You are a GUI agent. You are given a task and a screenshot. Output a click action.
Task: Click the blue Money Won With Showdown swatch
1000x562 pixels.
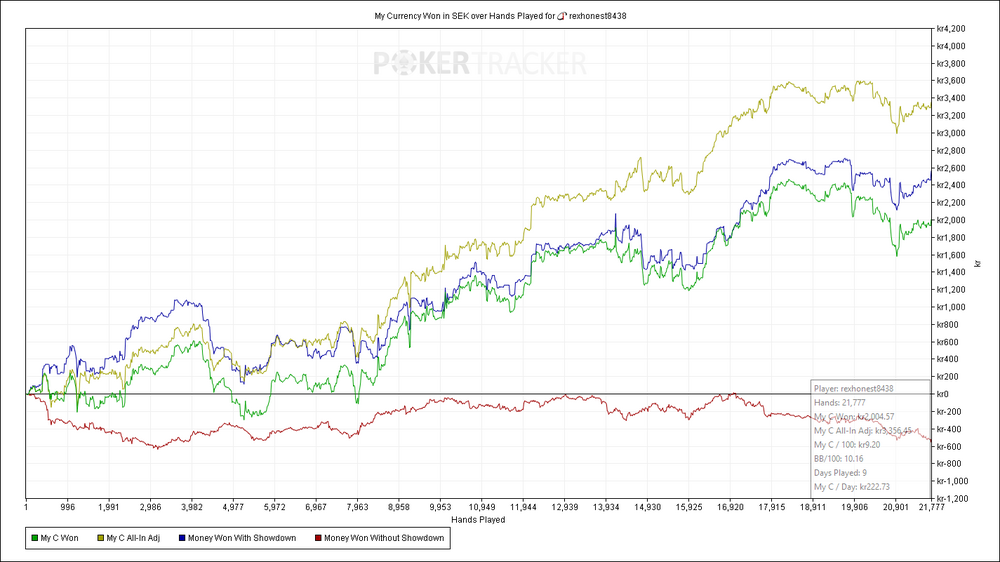pos(182,538)
